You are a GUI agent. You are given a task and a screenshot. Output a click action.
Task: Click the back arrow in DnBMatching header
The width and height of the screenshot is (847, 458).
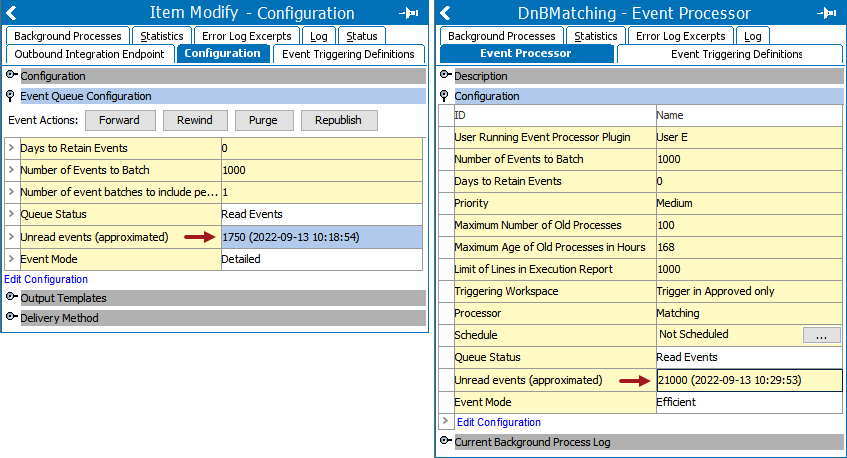(446, 13)
